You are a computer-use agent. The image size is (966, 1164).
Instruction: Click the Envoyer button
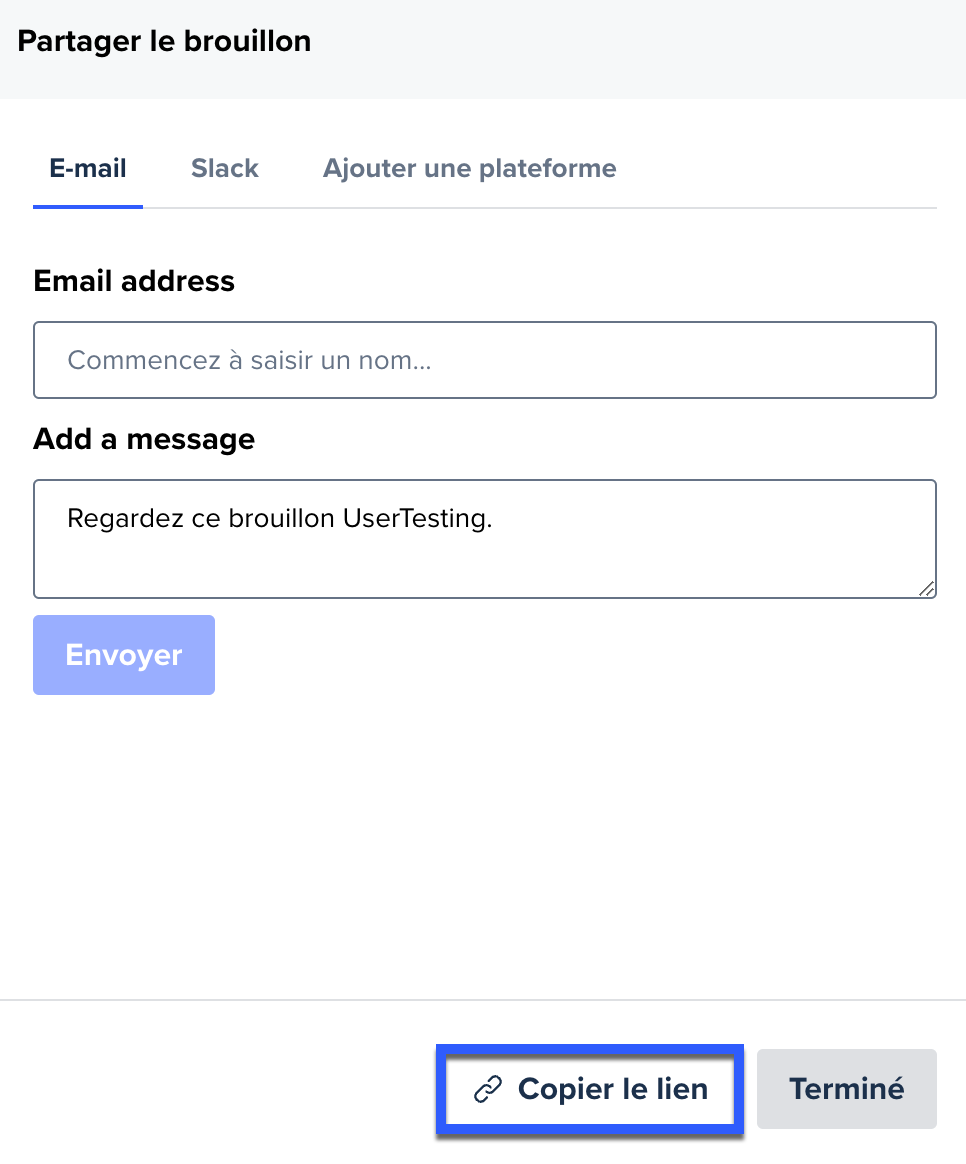[x=124, y=655]
